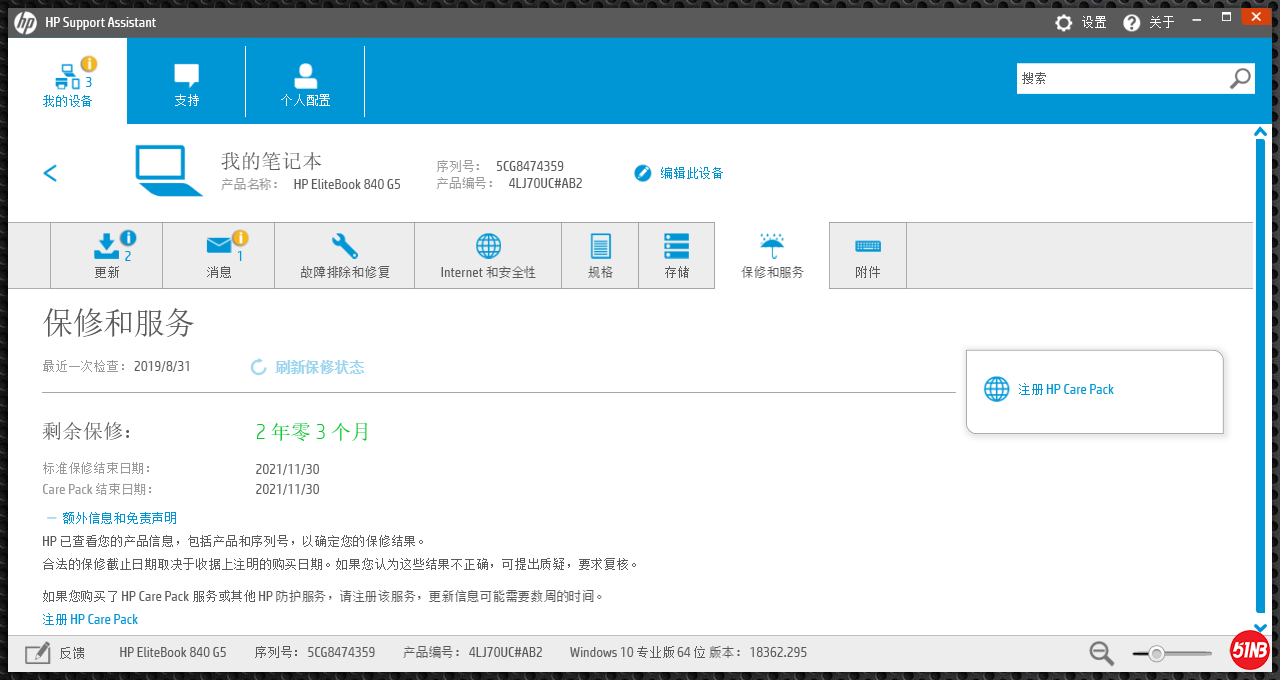This screenshot has width=1280, height=680.
Task: Open the 消息 (Messages) envelope tab
Action: [x=219, y=256]
